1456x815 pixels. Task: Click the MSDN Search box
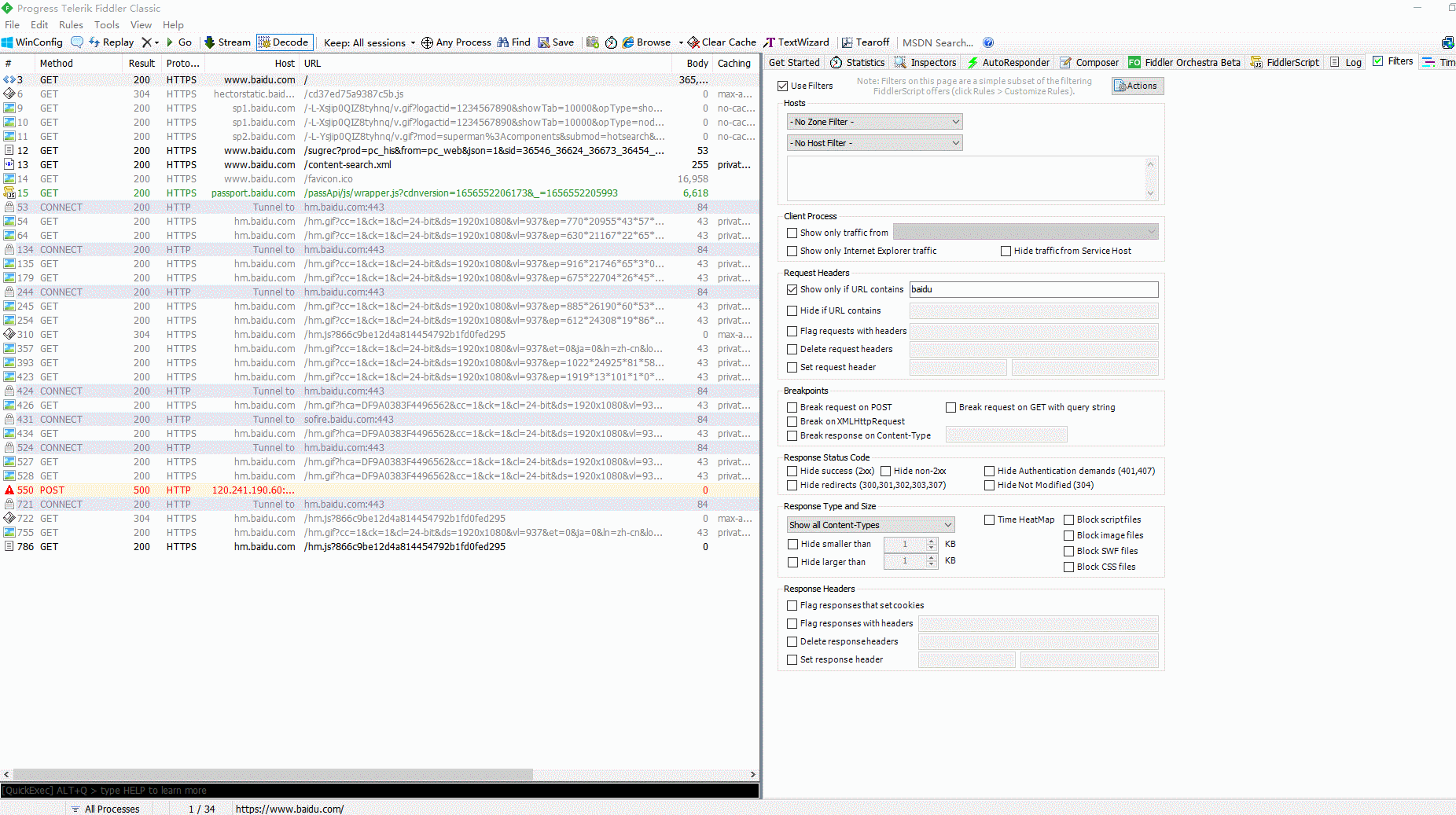[x=937, y=42]
